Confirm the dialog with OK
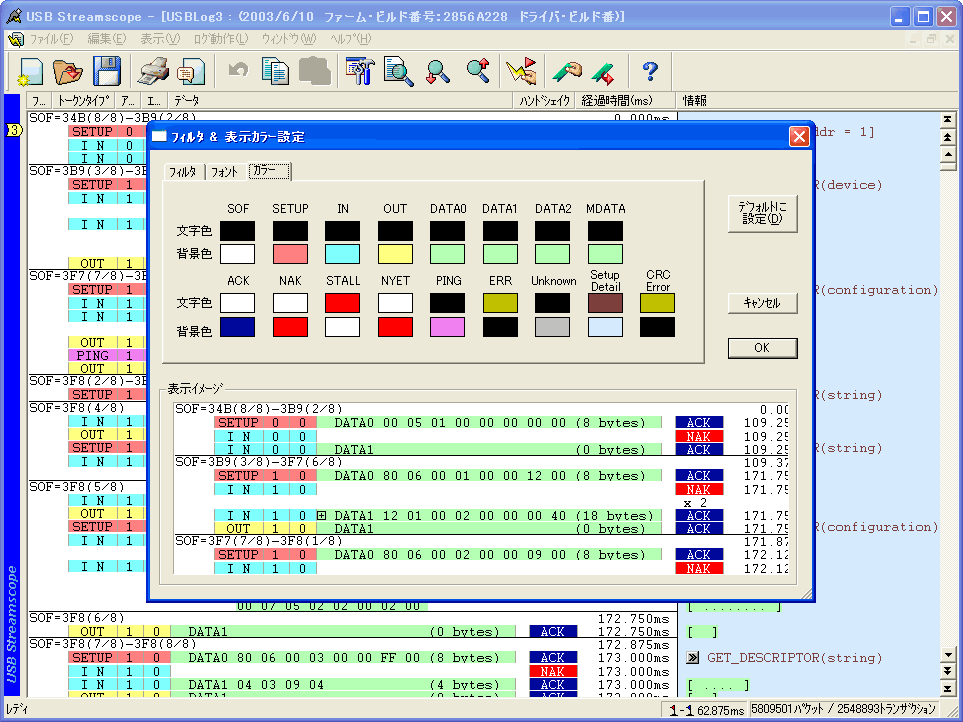 (762, 347)
